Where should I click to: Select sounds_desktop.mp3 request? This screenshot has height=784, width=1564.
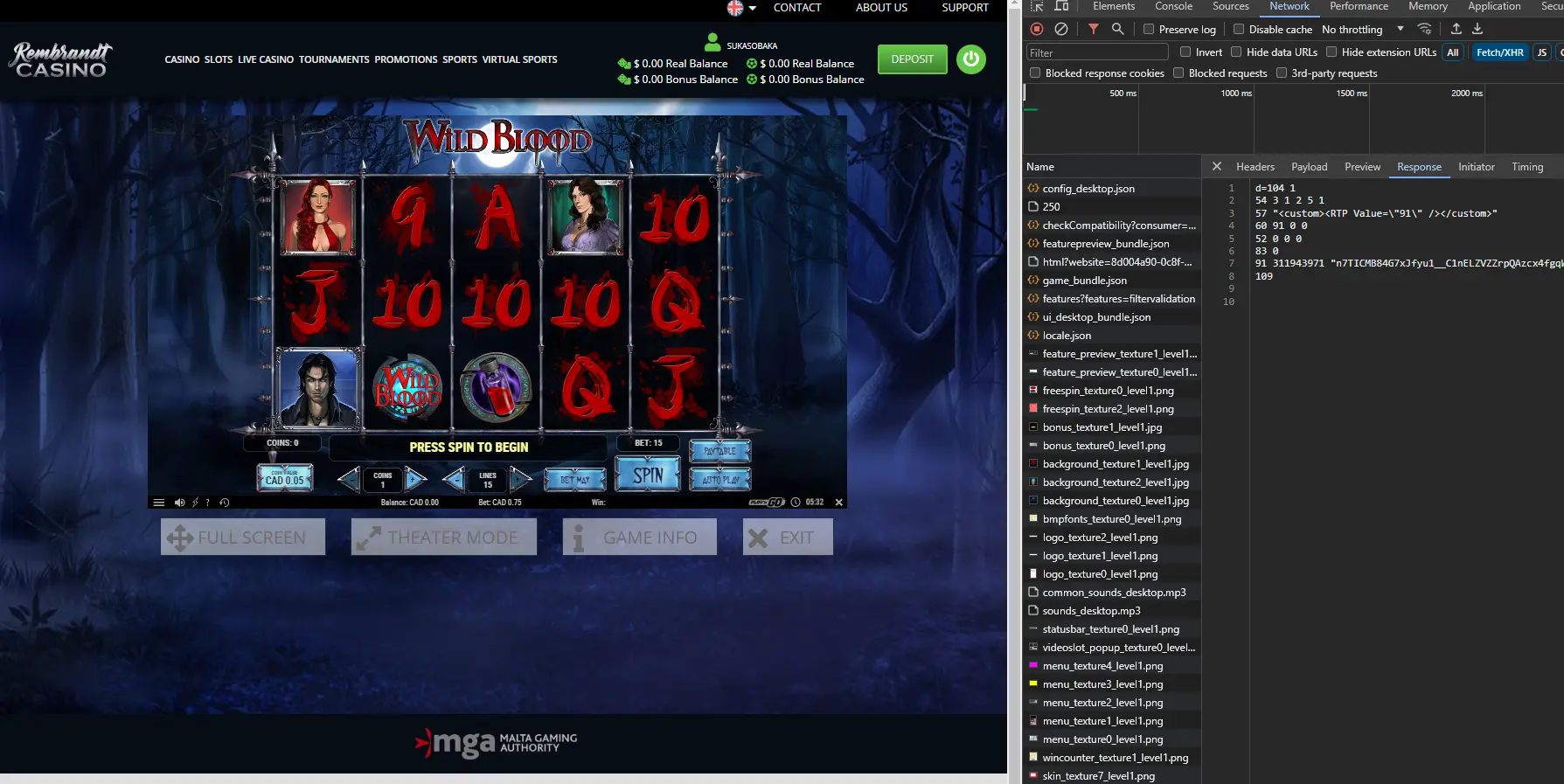coord(1112,610)
